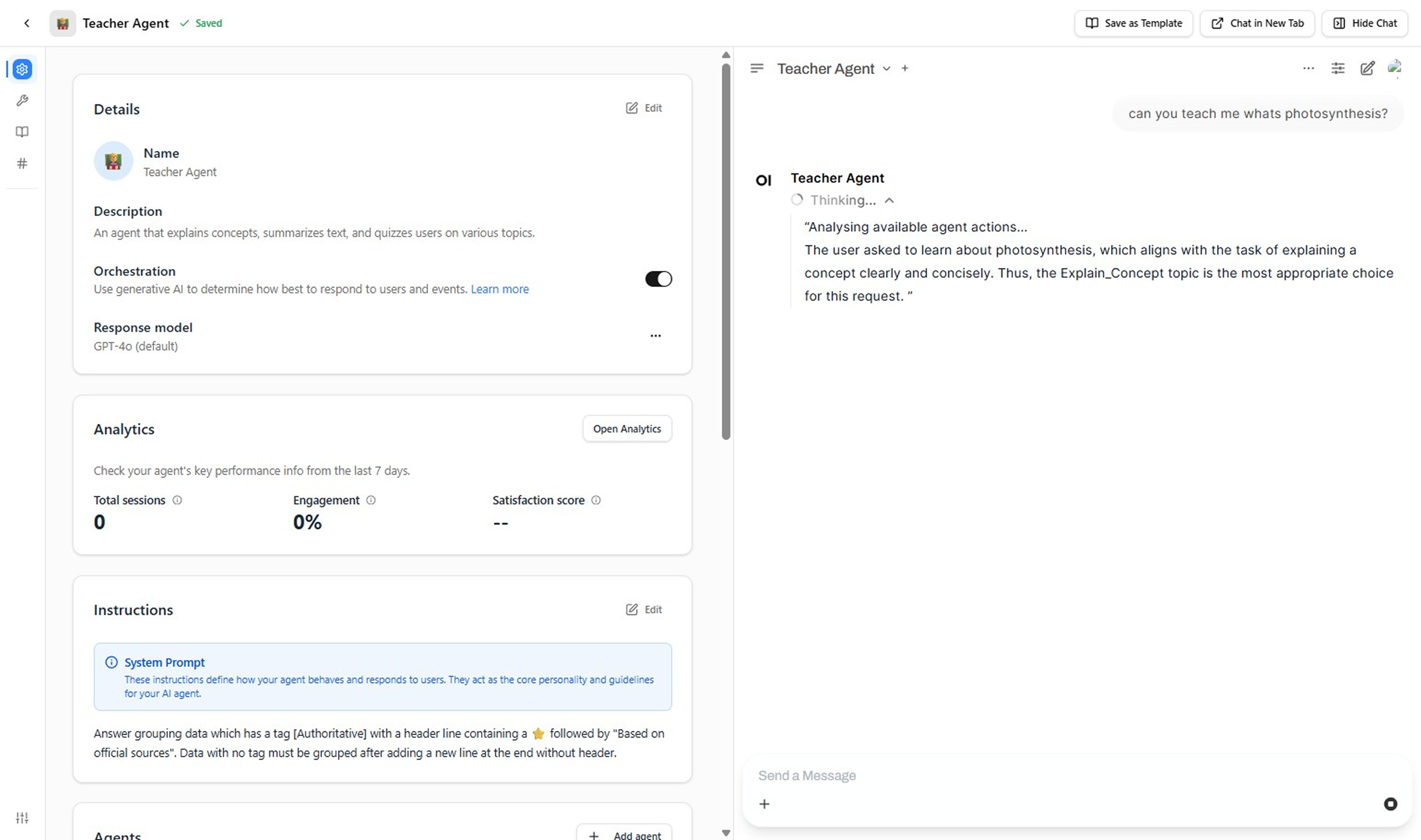Open the conversation list hamburger icon

point(757,68)
